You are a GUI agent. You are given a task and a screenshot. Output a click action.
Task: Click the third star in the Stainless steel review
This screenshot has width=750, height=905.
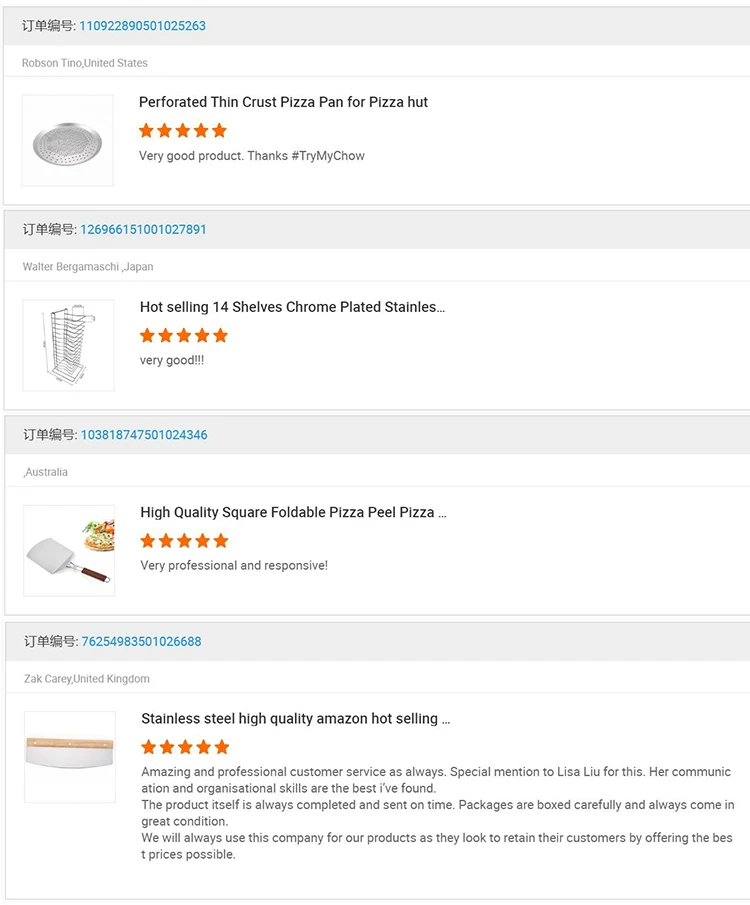pyautogui.click(x=184, y=746)
